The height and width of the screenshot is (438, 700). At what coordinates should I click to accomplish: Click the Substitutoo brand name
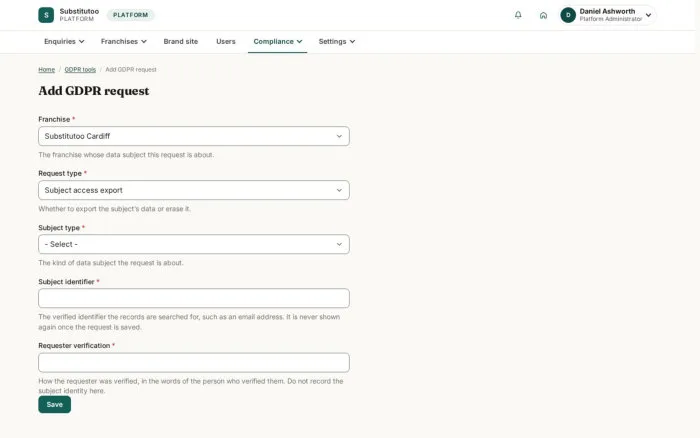(x=79, y=11)
